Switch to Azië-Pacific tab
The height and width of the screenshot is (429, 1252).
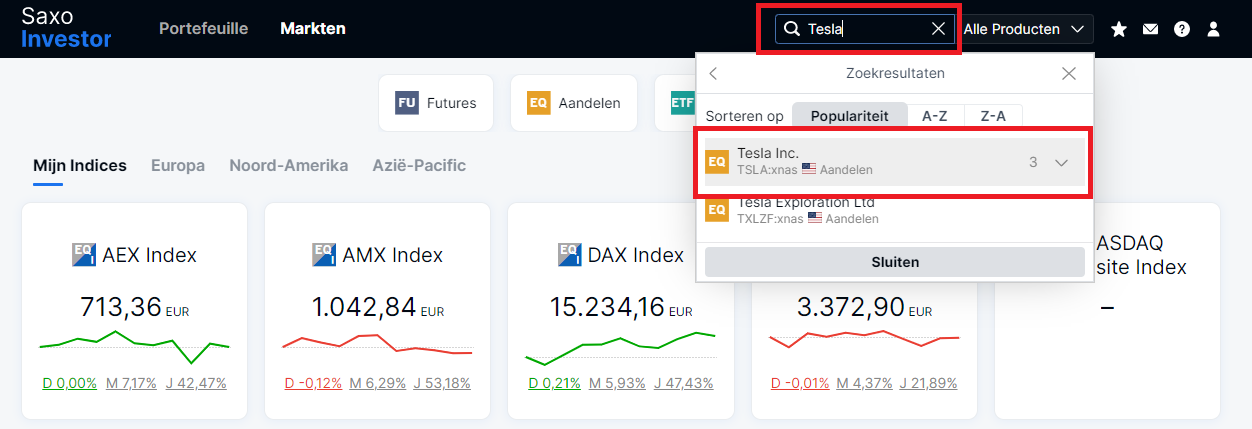pos(419,166)
